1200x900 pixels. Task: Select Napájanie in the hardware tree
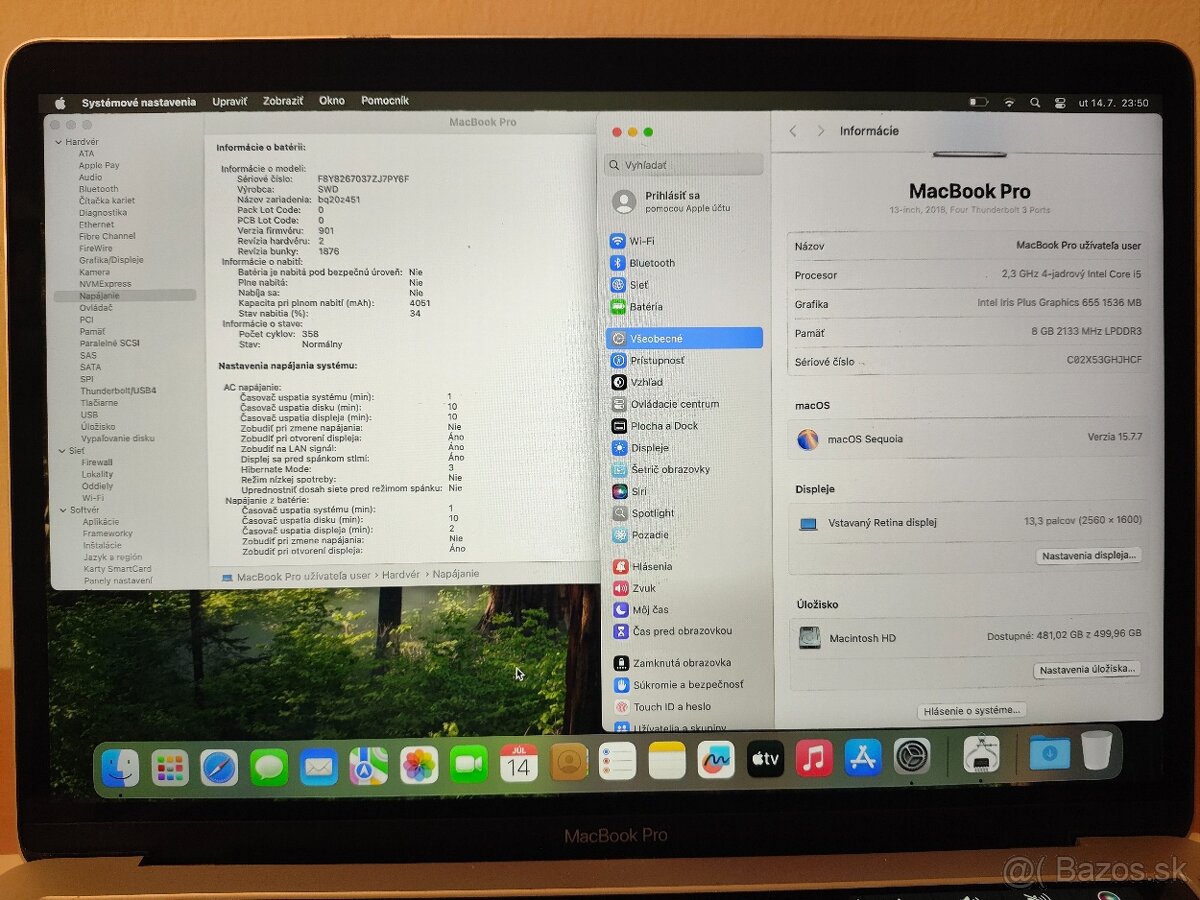(124, 296)
